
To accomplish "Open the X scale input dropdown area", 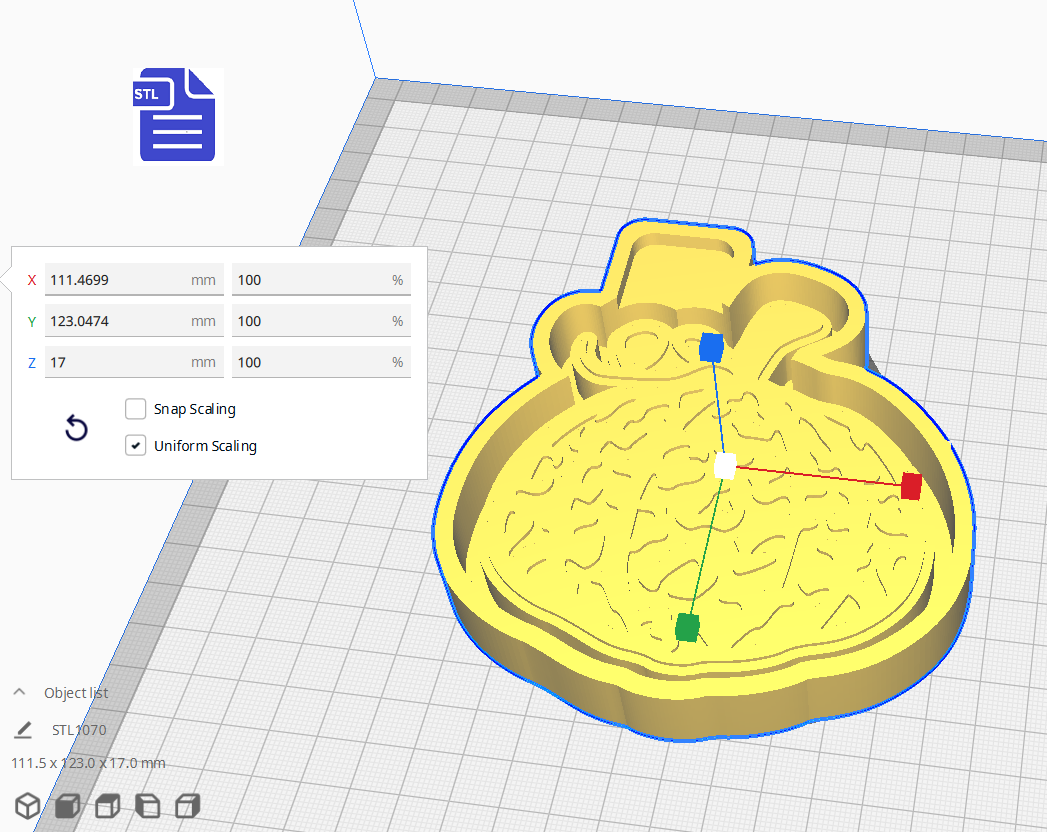I will pos(321,280).
